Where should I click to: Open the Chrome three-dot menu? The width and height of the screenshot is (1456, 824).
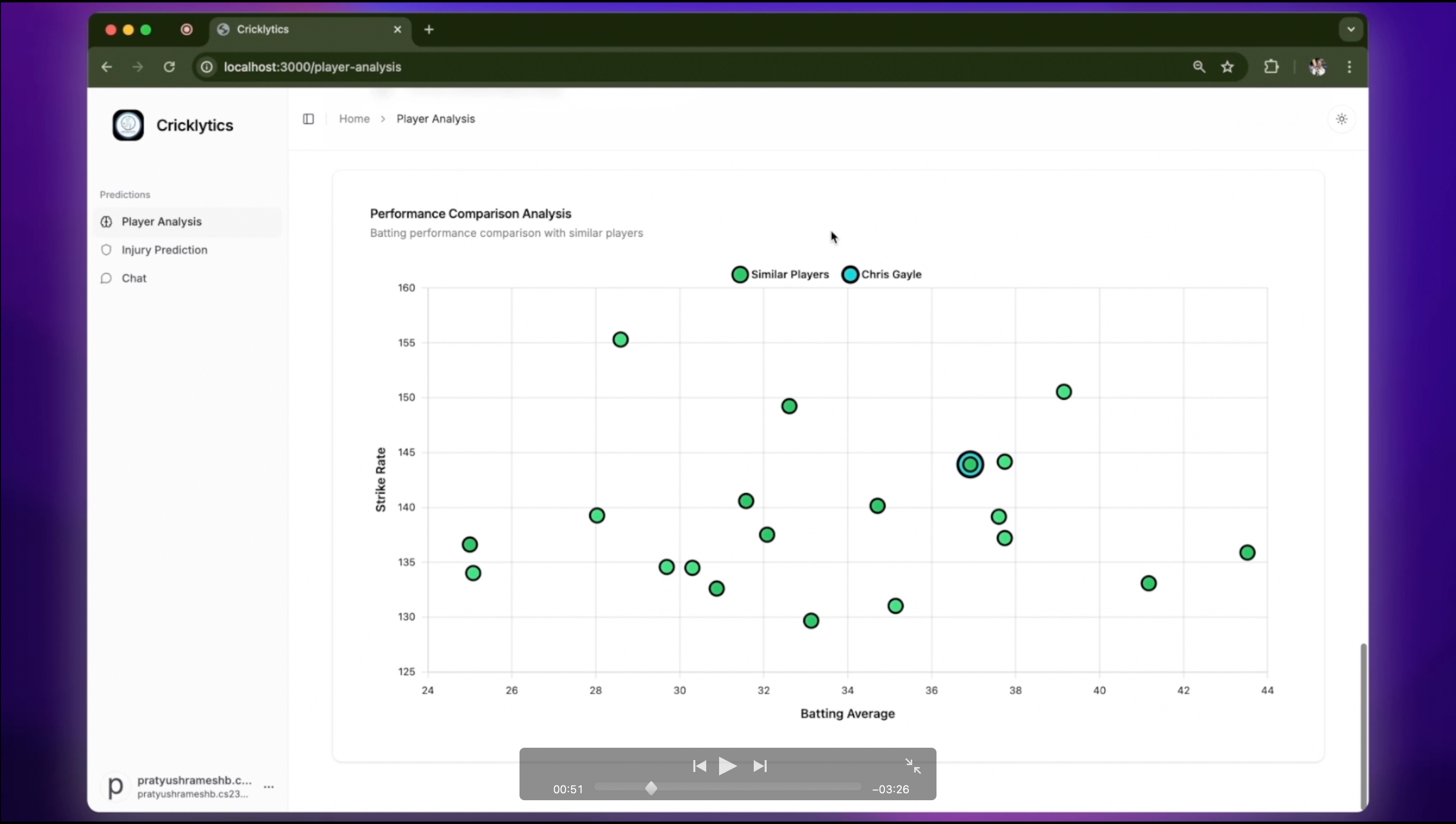click(x=1350, y=67)
